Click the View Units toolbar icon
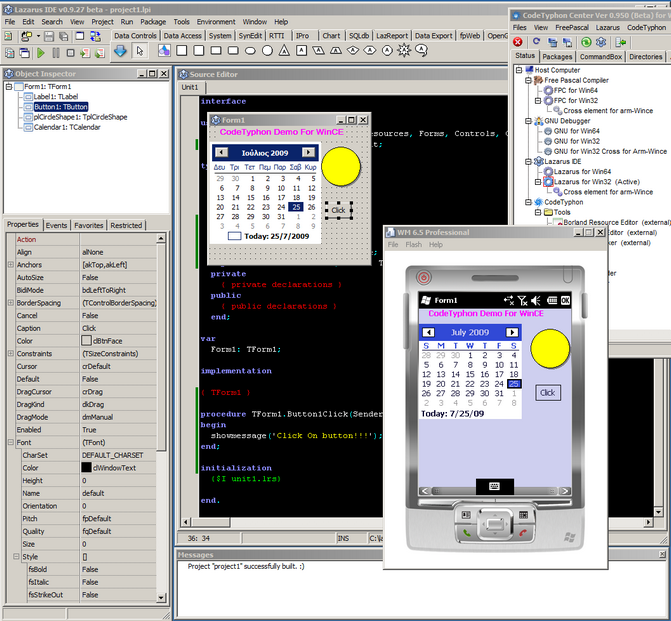671x621 pixels. pos(9,53)
